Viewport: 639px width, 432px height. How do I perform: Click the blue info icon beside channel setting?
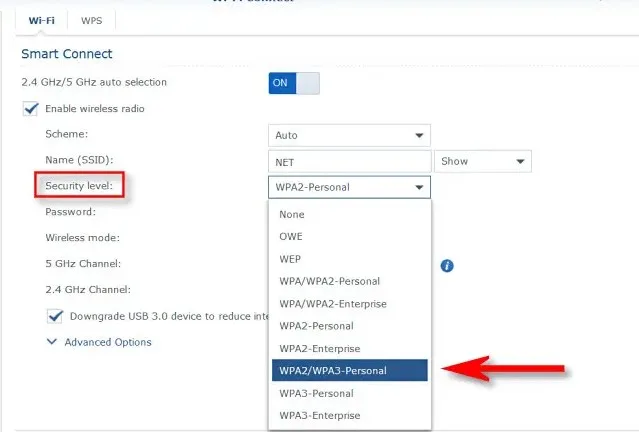447,265
